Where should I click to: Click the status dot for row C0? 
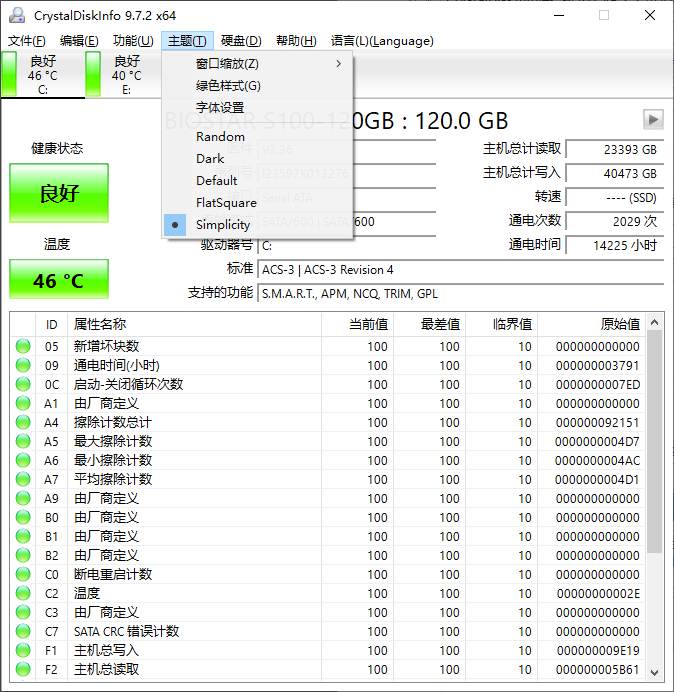tap(23, 574)
